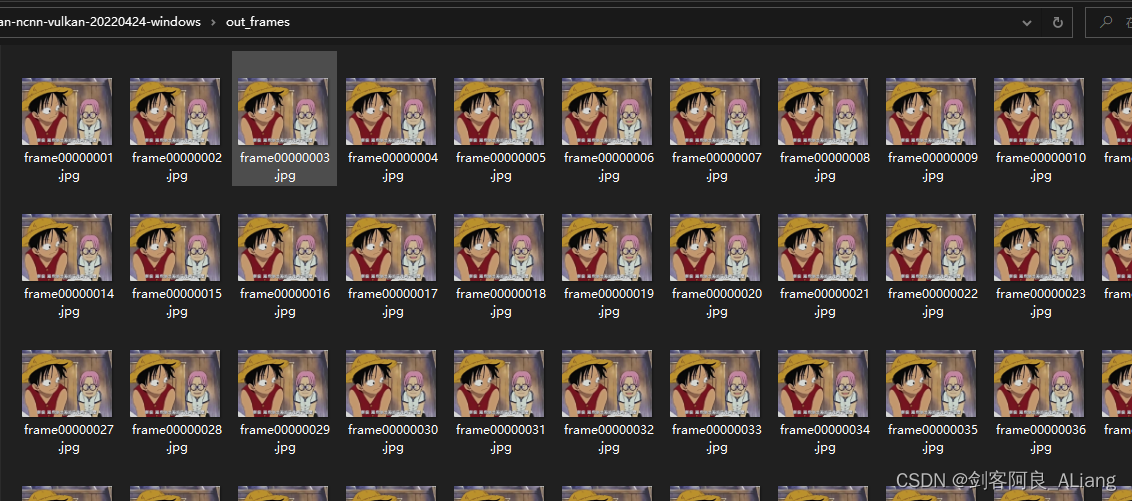
Task: Select frame00000035.jpg thumbnail
Action: (931, 383)
